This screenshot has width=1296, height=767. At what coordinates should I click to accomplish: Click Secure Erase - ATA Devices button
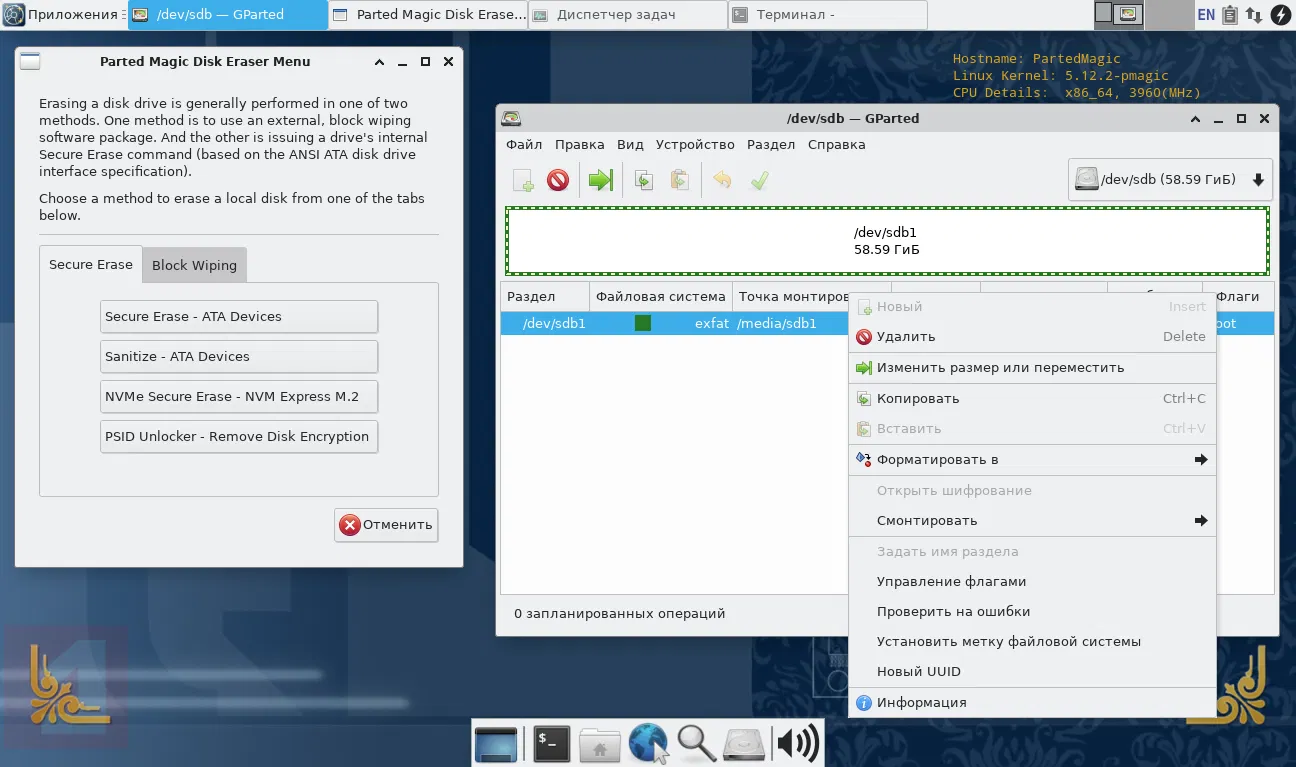pos(239,317)
